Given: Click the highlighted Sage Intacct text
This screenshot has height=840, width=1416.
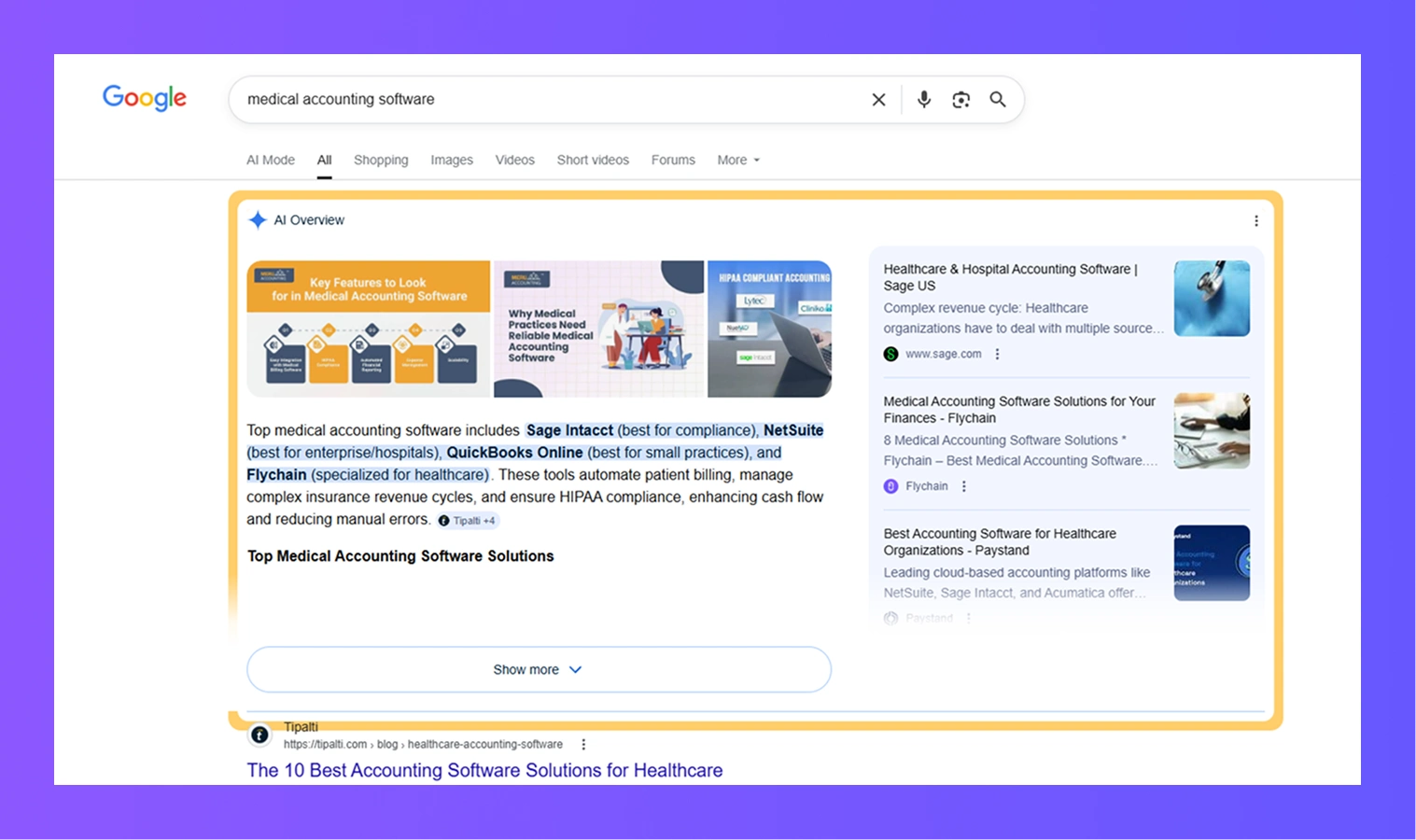Looking at the screenshot, I should point(569,430).
